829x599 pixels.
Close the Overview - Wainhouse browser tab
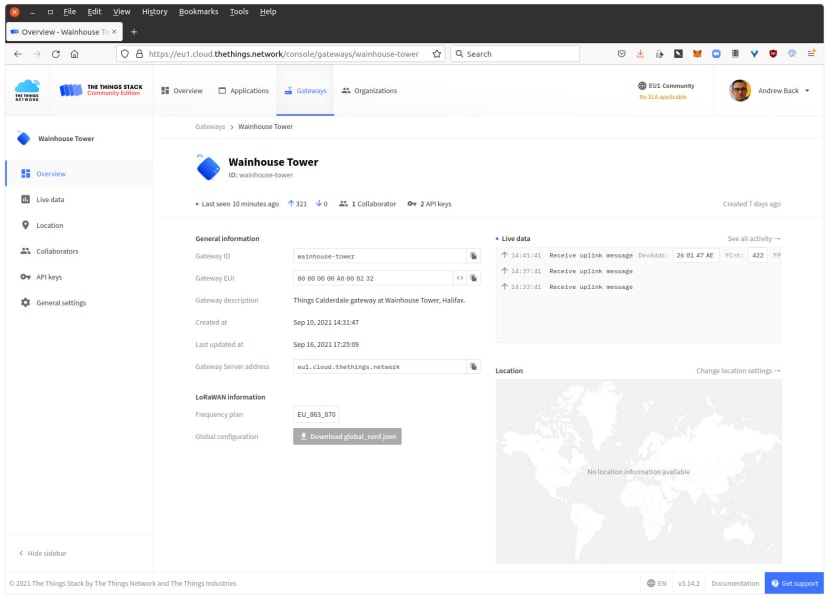click(114, 32)
